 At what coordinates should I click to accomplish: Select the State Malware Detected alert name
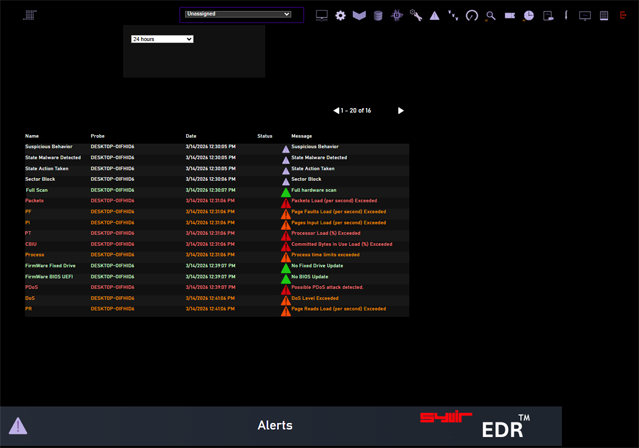click(x=53, y=158)
